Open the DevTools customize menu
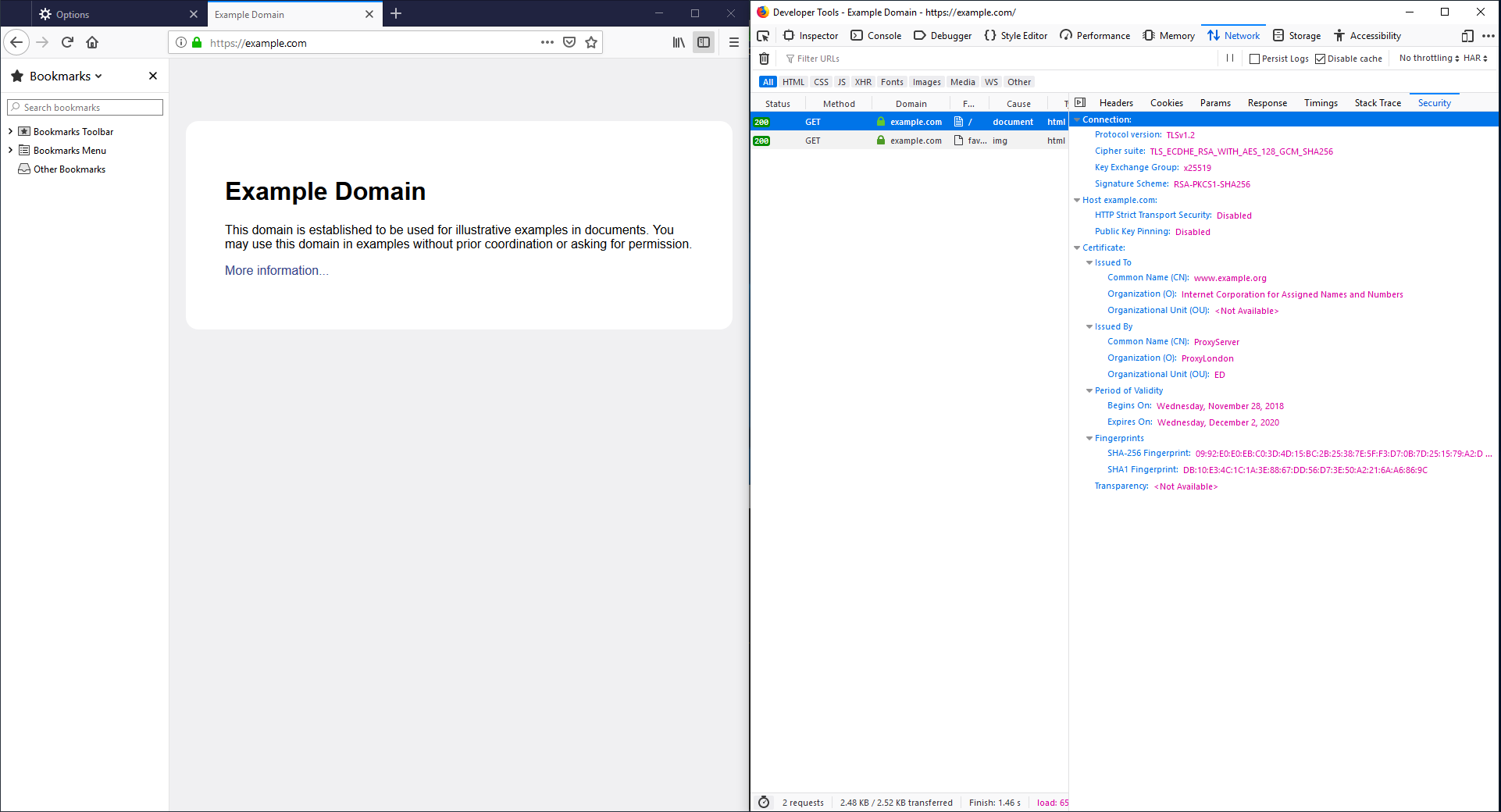Screen dimensions: 1501x812 1489,36
